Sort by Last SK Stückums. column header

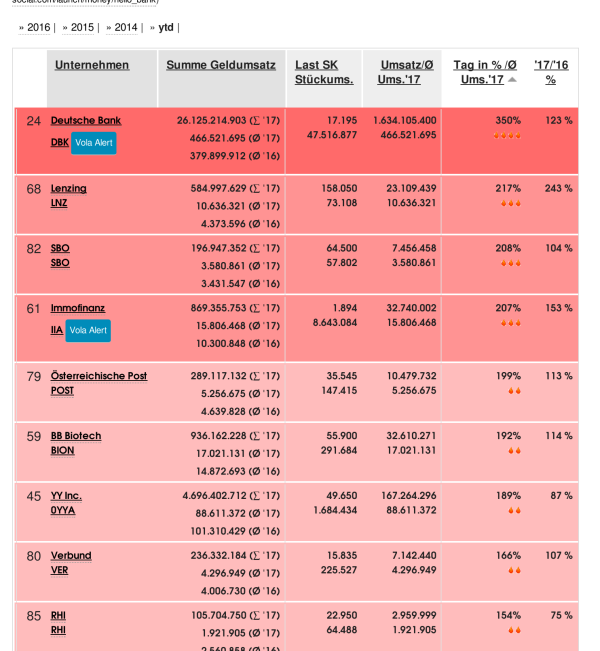click(x=324, y=72)
